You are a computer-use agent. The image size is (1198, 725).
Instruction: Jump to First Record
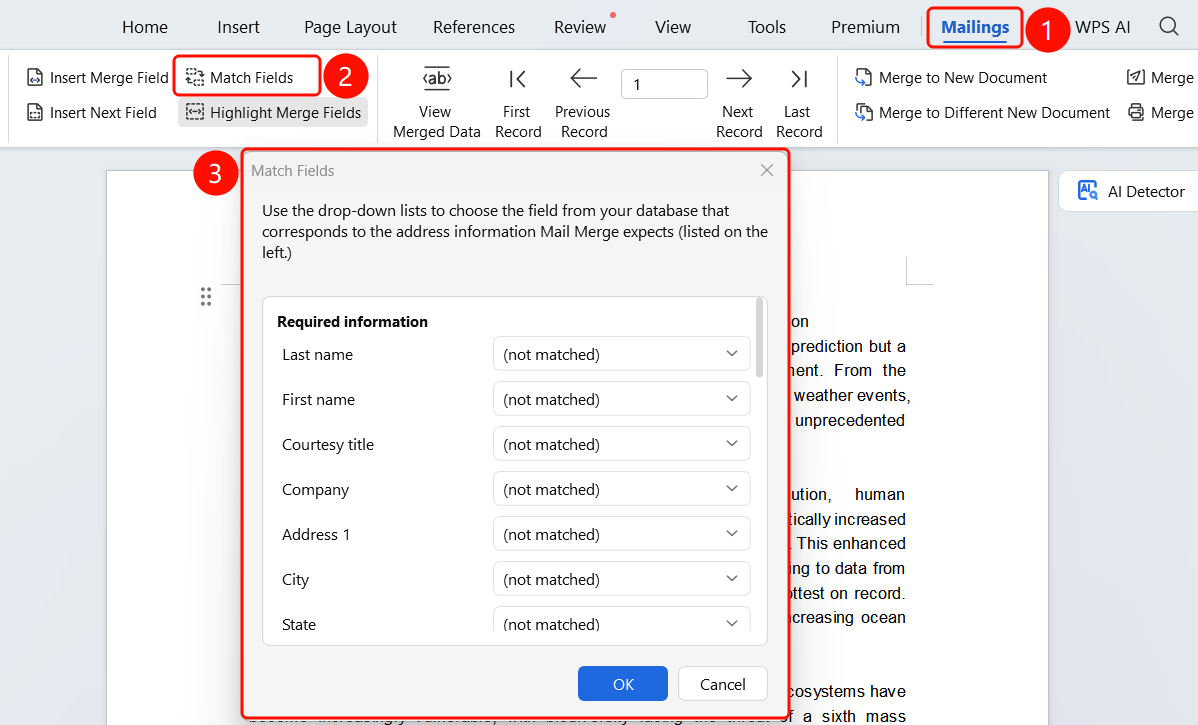pyautogui.click(x=517, y=103)
